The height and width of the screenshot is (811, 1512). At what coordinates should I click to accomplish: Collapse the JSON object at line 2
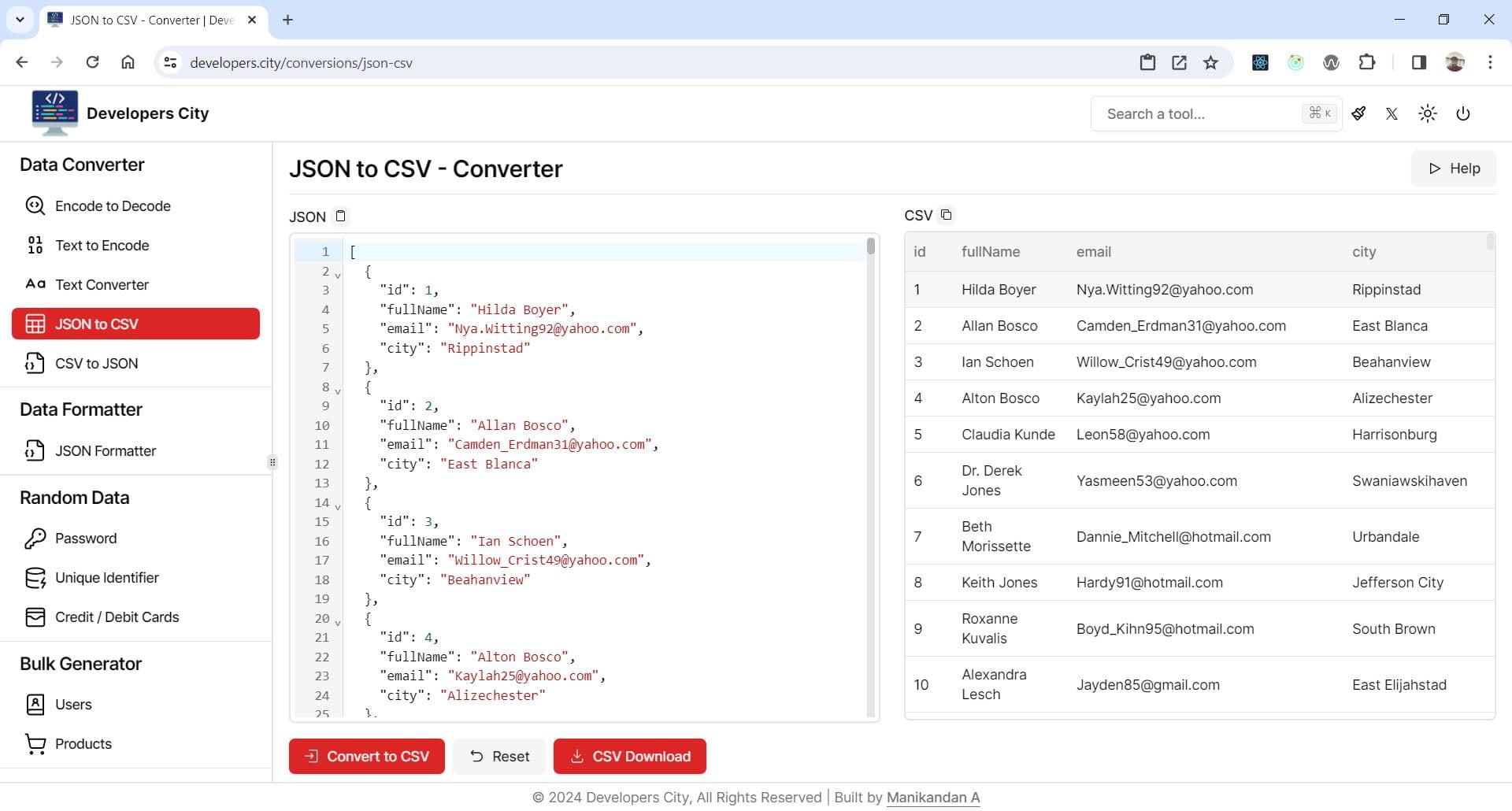(x=338, y=275)
